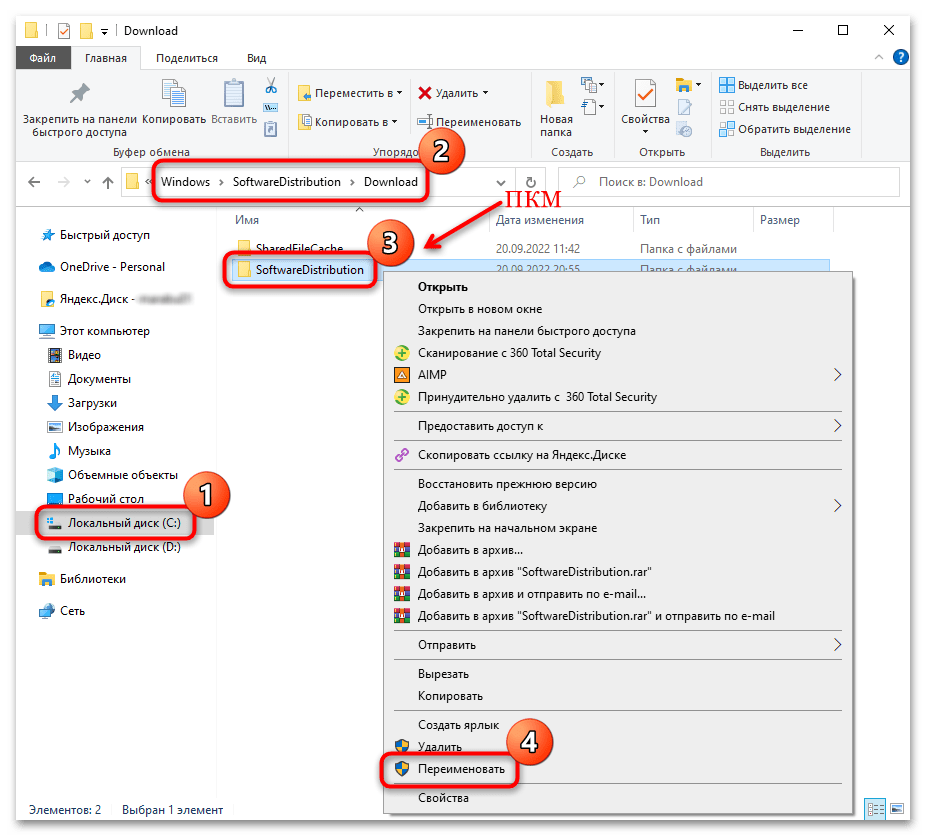
Task: Choose Rename from the context menu
Action: (454, 769)
